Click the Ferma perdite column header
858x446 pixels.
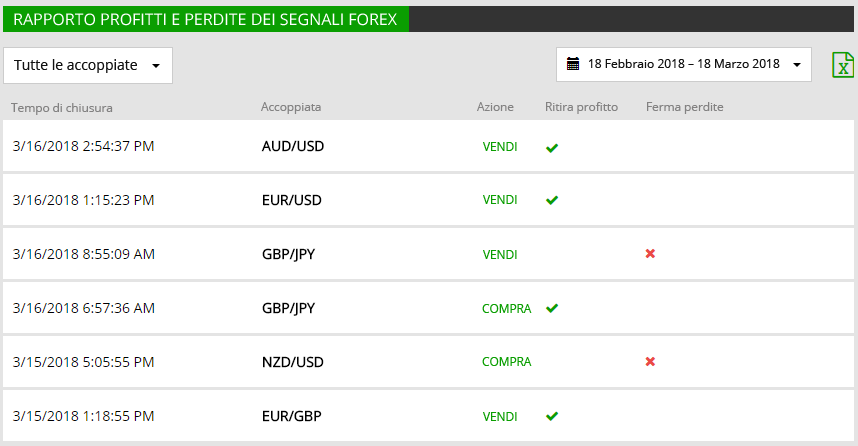coord(685,107)
